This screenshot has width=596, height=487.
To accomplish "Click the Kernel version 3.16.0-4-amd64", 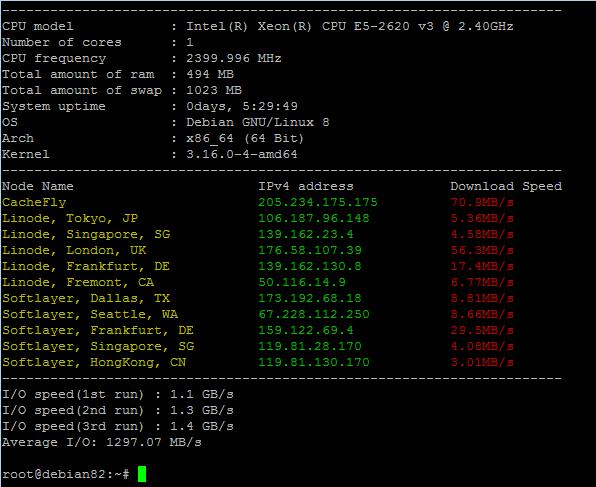I will pyautogui.click(x=242, y=154).
